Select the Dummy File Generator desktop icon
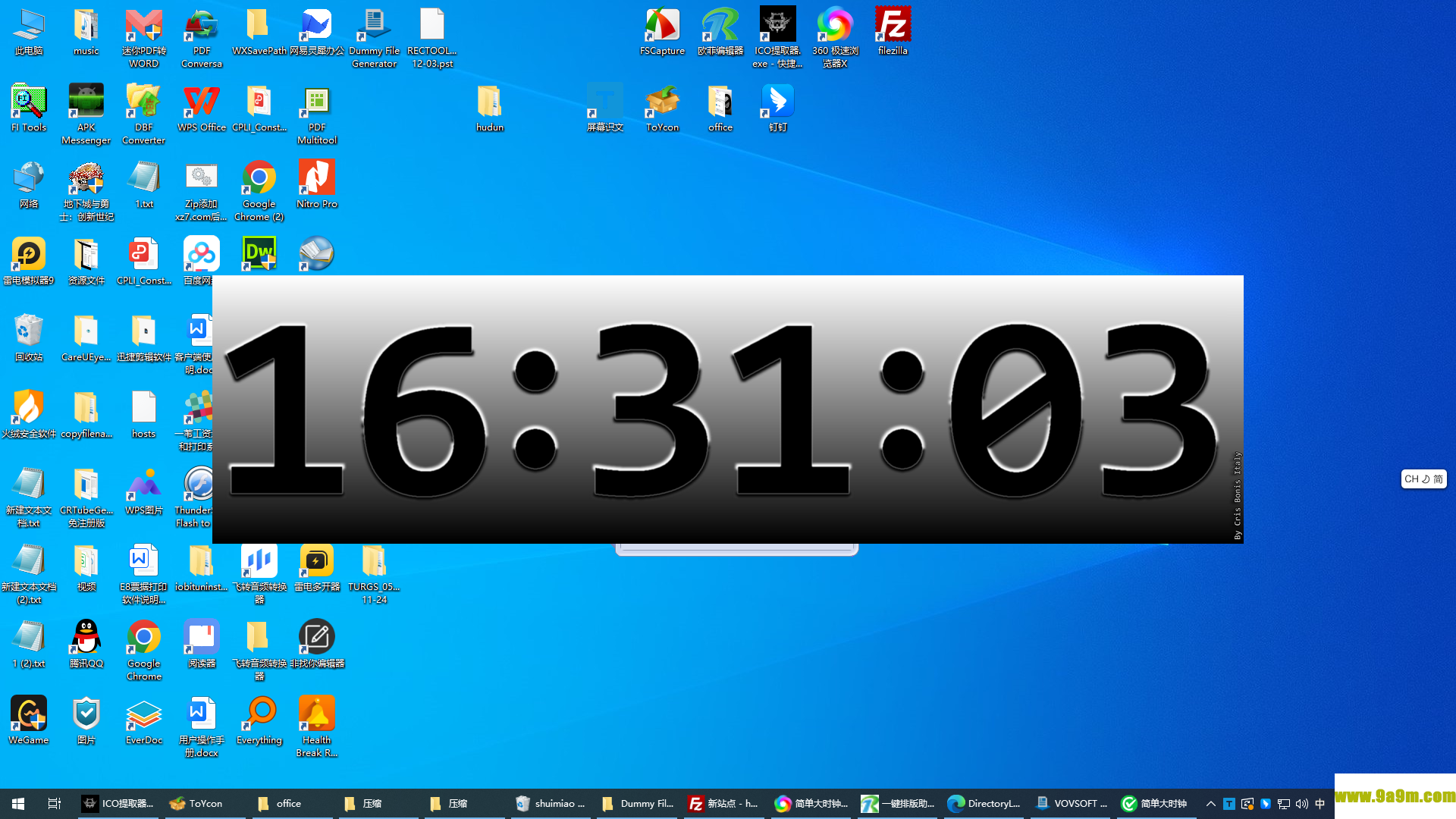This screenshot has width=1456, height=819. click(x=374, y=38)
